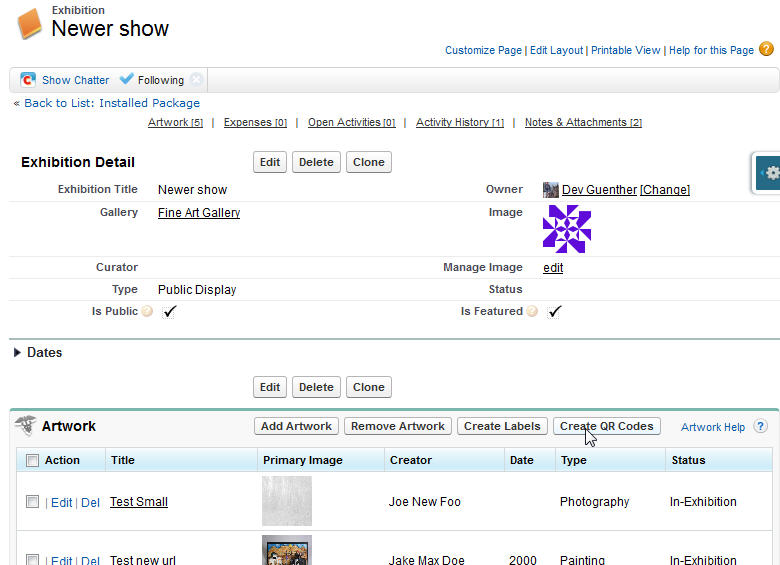Check the box for Test new url row
780x565 pixels.
(x=32, y=560)
